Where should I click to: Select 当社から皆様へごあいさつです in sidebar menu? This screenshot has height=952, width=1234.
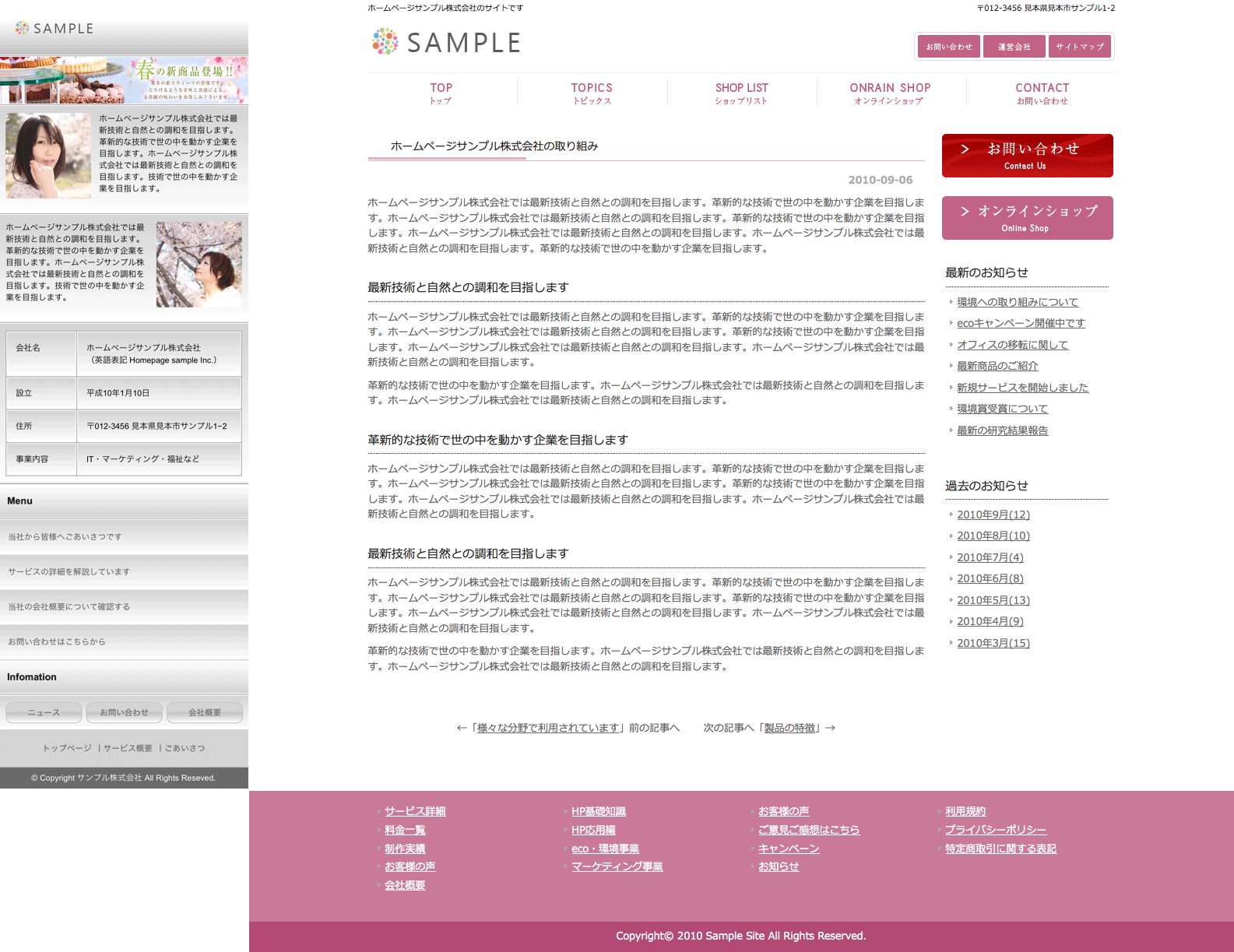click(x=65, y=537)
